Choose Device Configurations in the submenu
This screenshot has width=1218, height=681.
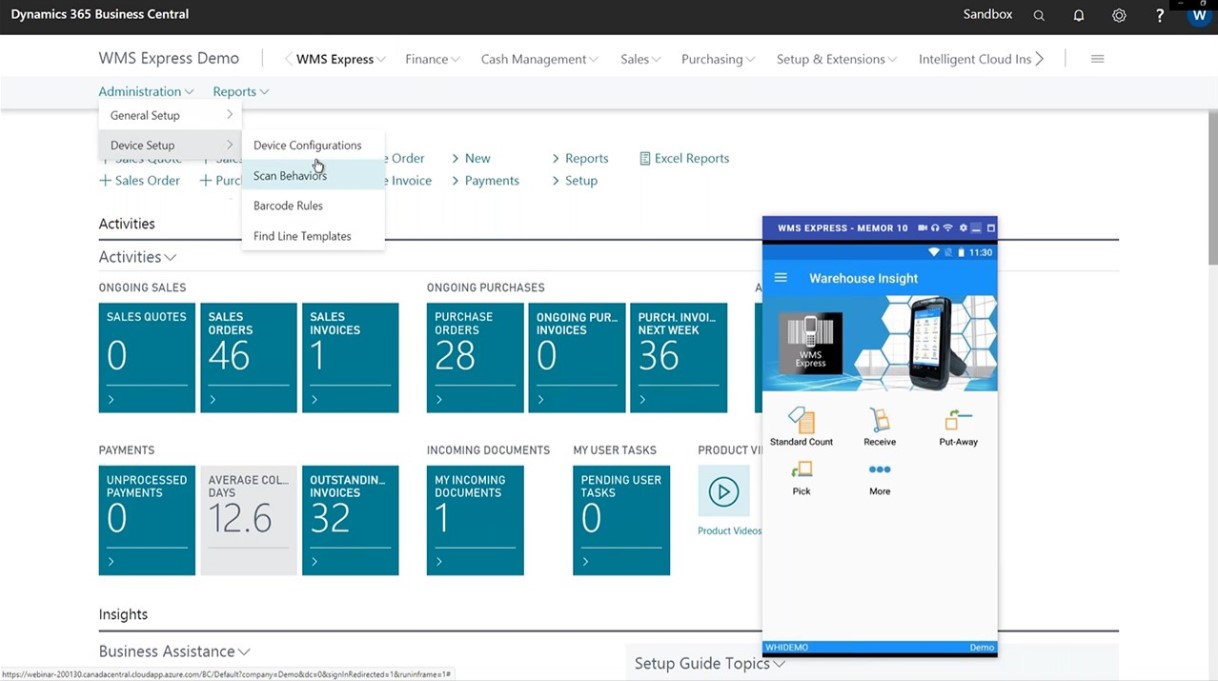pyautogui.click(x=307, y=144)
